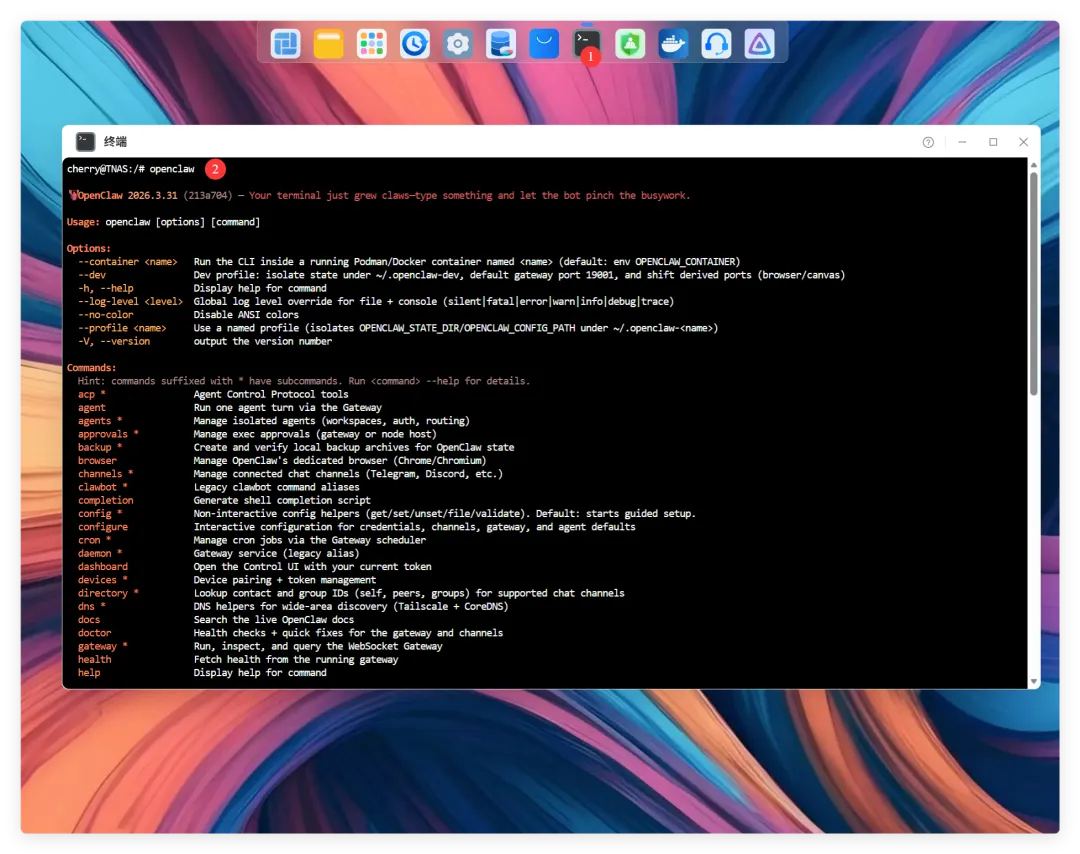1080x854 pixels.
Task: Click the '--container <name>' option
Action: click(127, 262)
